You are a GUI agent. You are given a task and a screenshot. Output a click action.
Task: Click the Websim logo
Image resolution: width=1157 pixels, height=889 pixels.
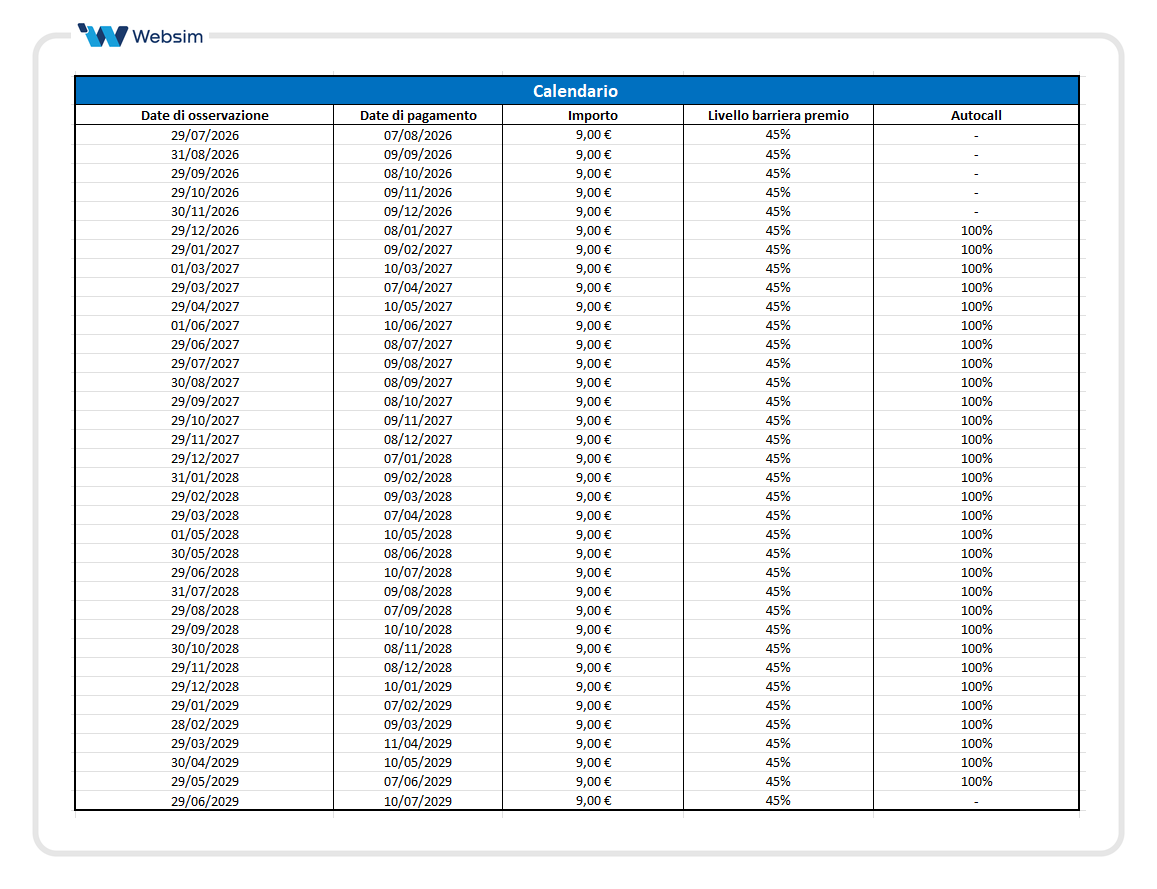tap(140, 35)
